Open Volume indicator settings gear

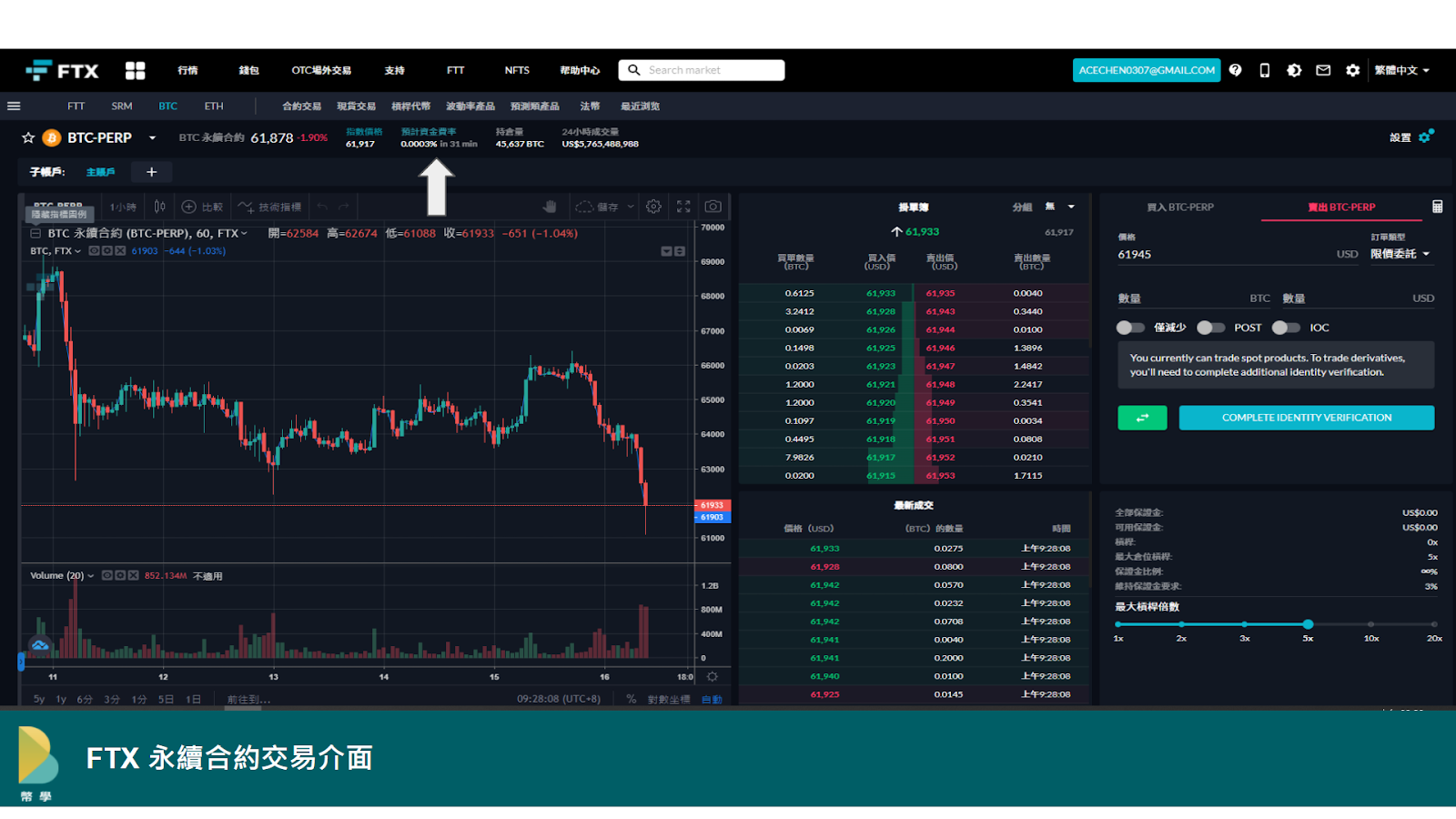click(120, 575)
